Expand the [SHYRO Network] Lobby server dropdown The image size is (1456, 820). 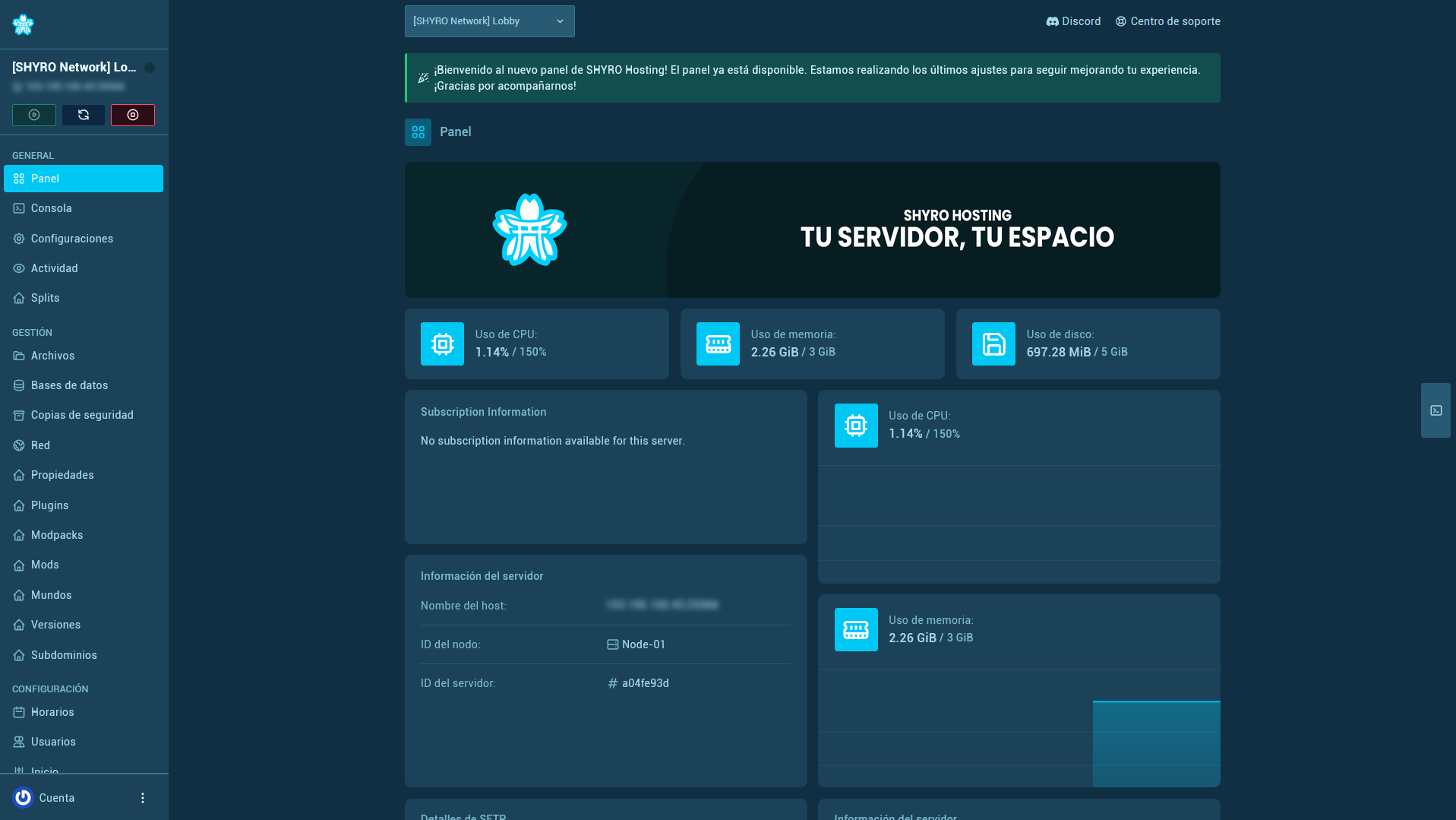pos(490,21)
